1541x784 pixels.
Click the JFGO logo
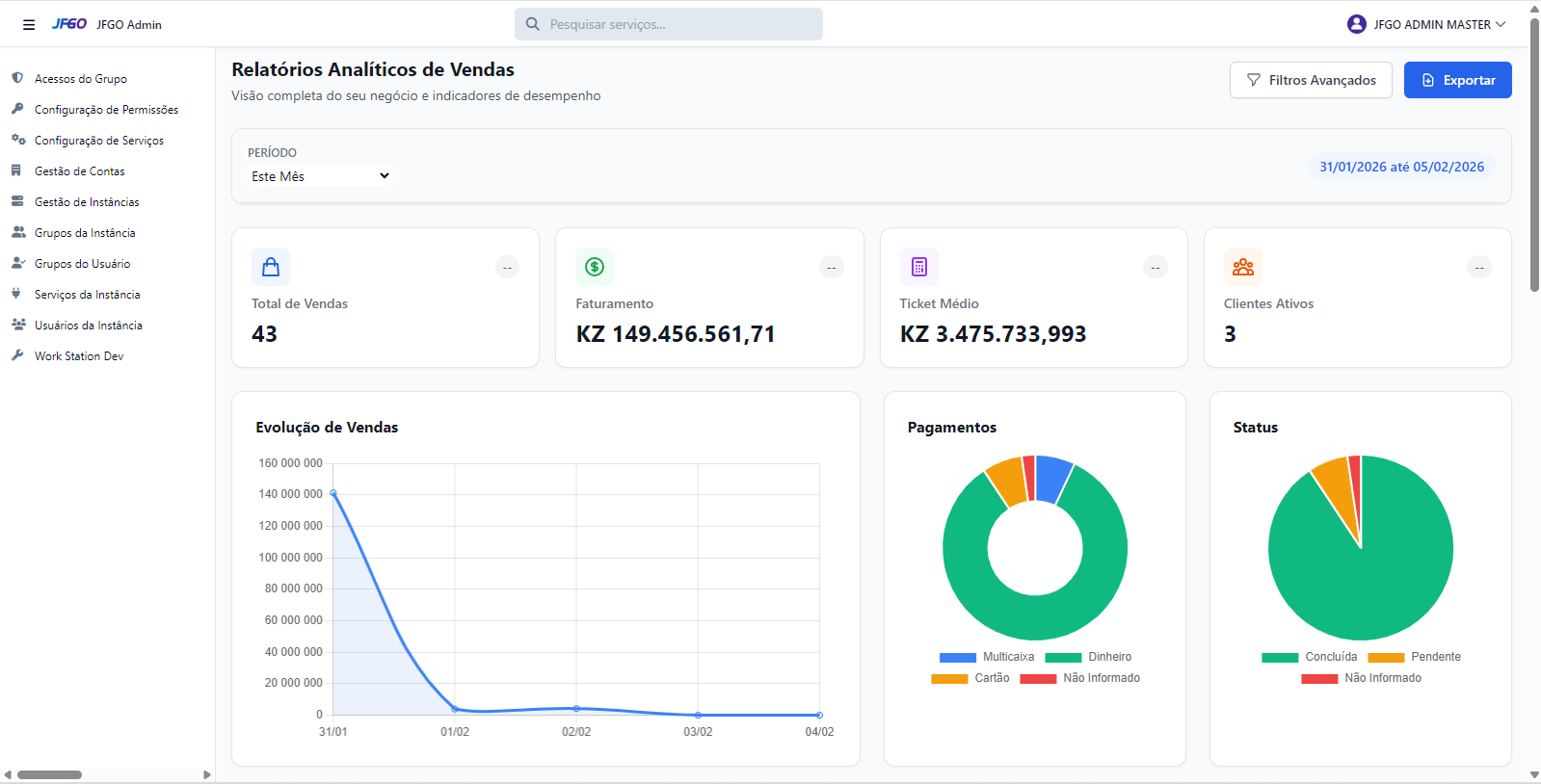[x=69, y=24]
